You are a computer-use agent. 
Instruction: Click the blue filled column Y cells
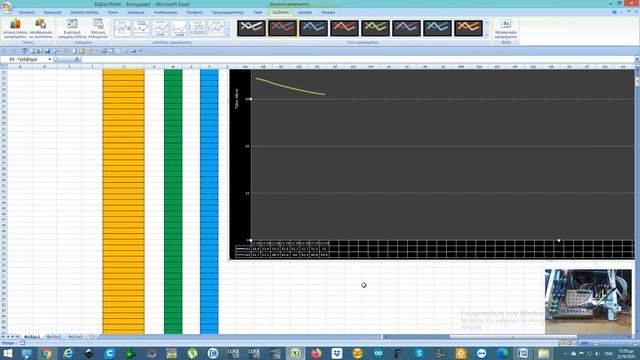[x=209, y=202]
